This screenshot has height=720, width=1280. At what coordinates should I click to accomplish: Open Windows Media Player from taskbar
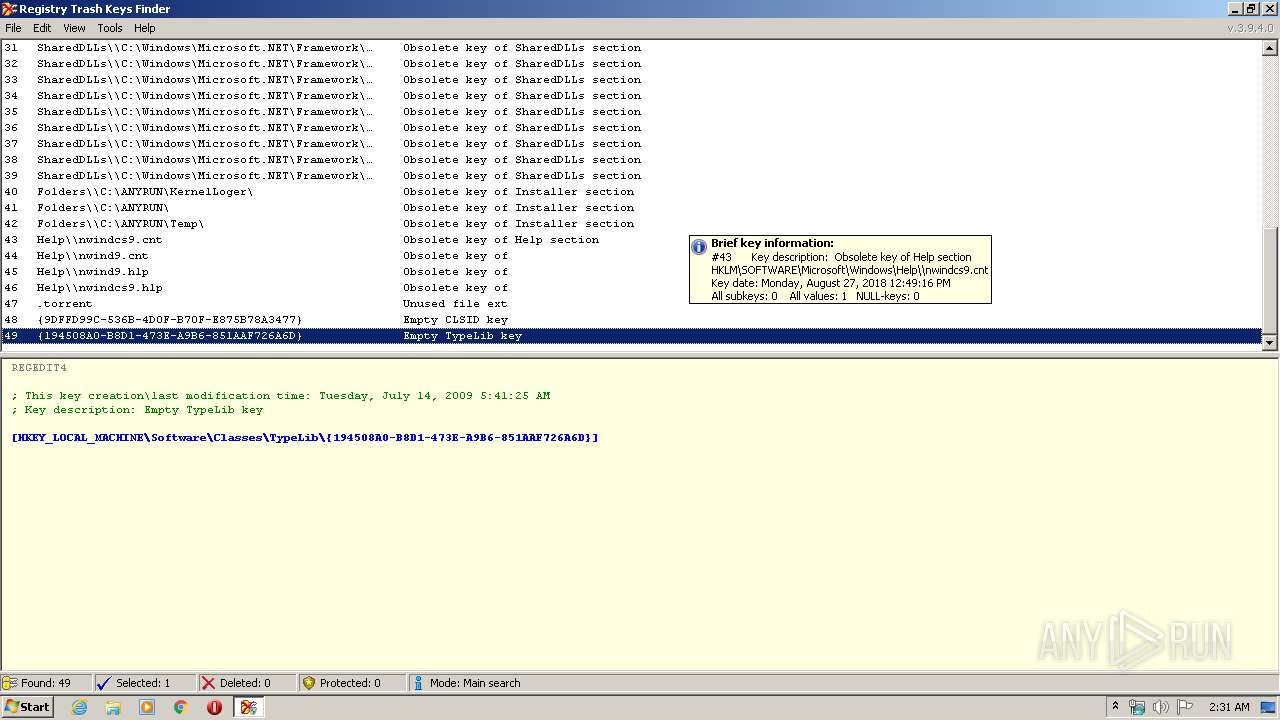147,707
